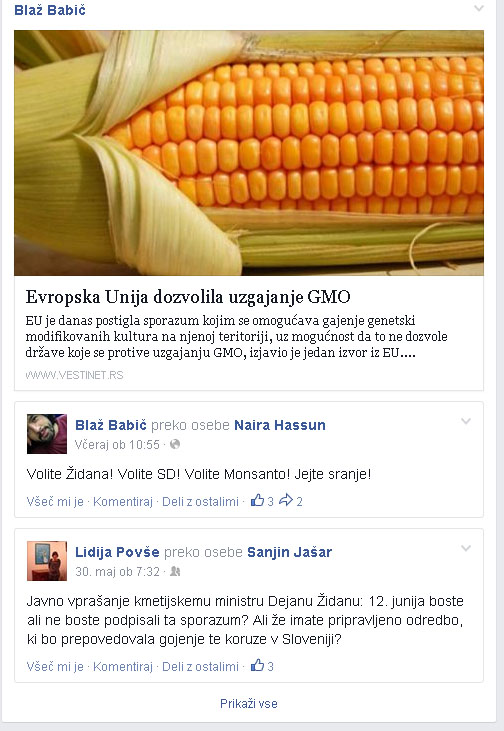Click Komentiraj under Lidija Povše's post
This screenshot has height=731, width=504.
[x=123, y=667]
